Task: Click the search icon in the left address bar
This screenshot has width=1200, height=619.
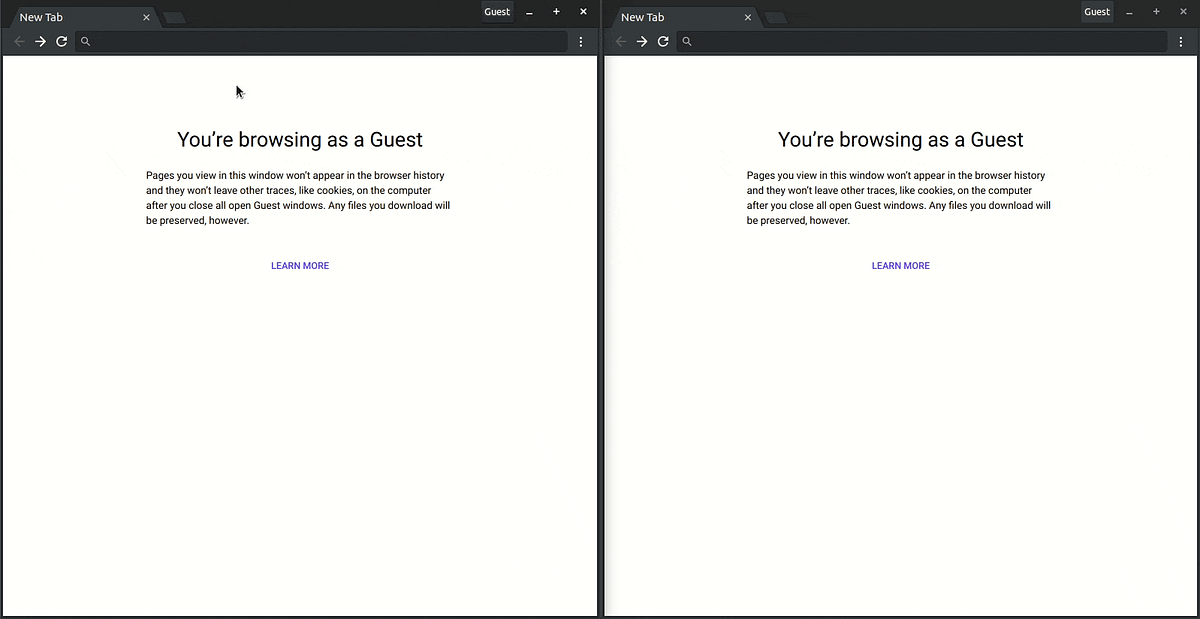Action: point(85,41)
